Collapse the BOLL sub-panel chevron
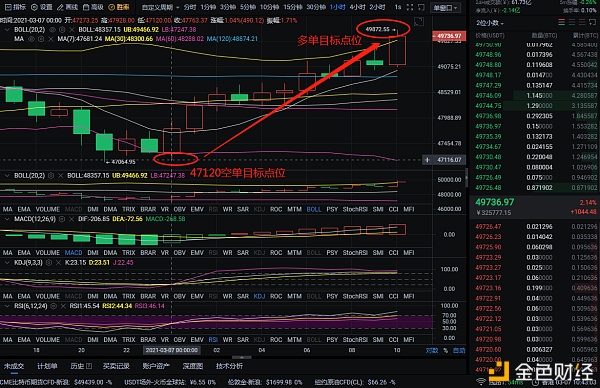 click(x=7, y=175)
